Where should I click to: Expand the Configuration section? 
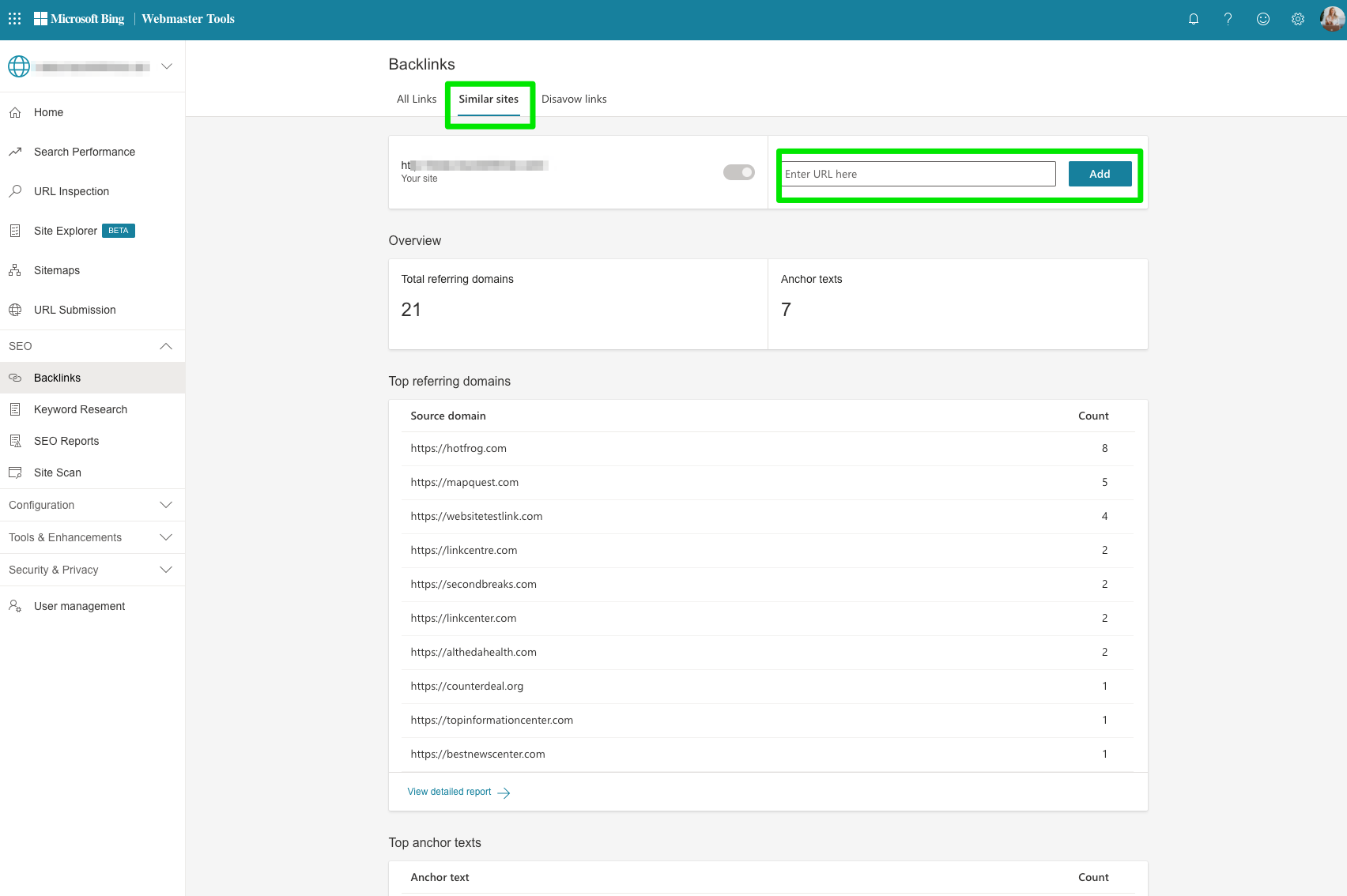tap(166, 505)
